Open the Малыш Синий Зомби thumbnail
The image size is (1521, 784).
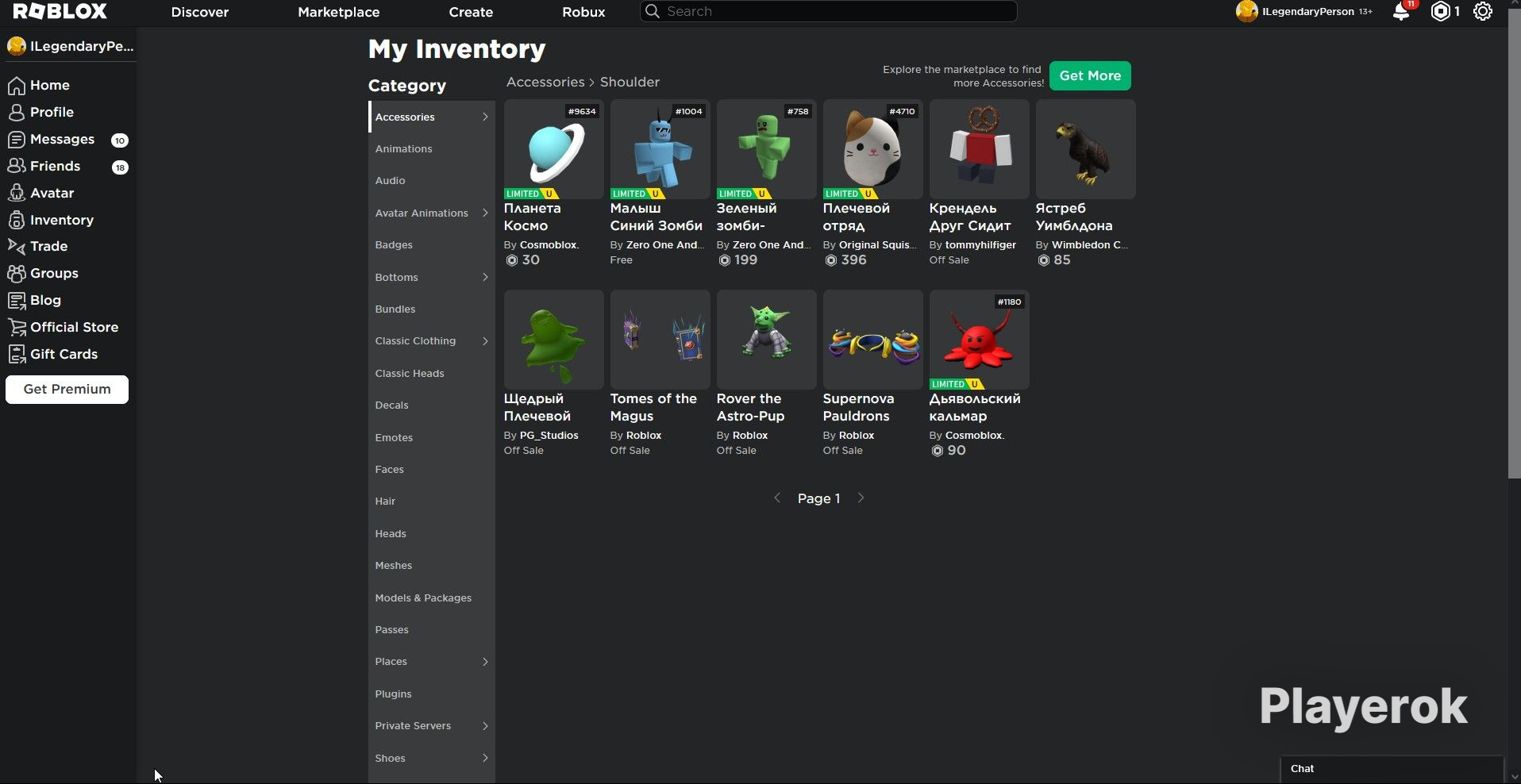(x=660, y=149)
